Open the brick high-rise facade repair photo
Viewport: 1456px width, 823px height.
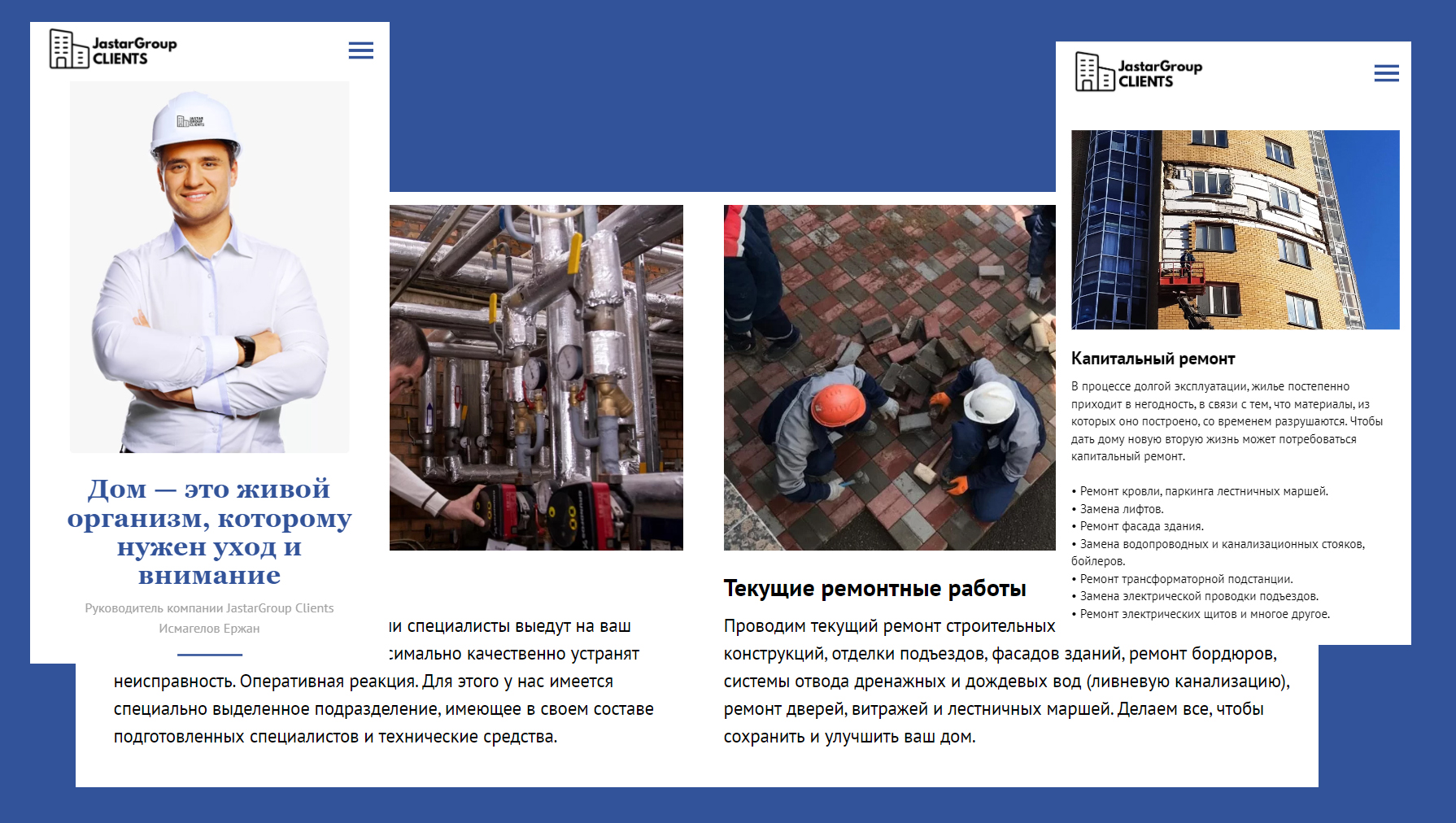[1235, 229]
